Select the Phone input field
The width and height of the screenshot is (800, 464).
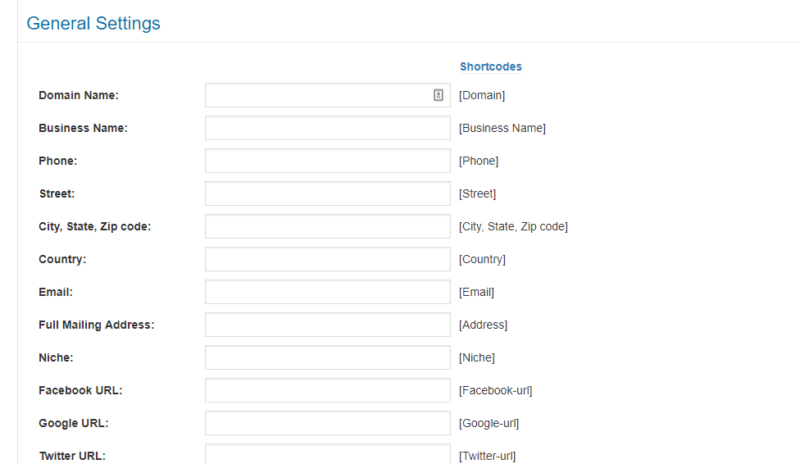tap(328, 161)
